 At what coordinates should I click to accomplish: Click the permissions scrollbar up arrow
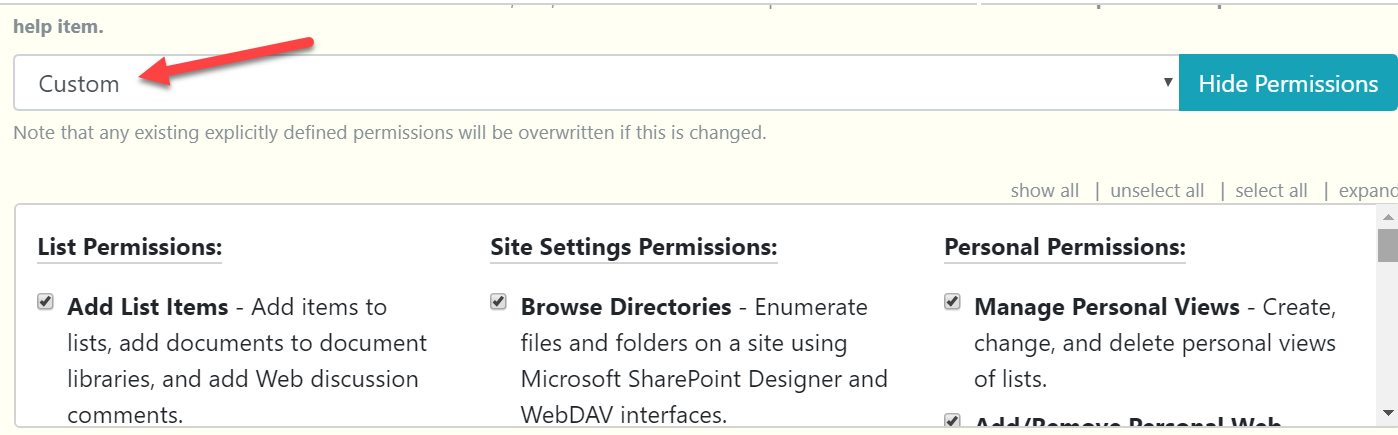pos(1387,216)
